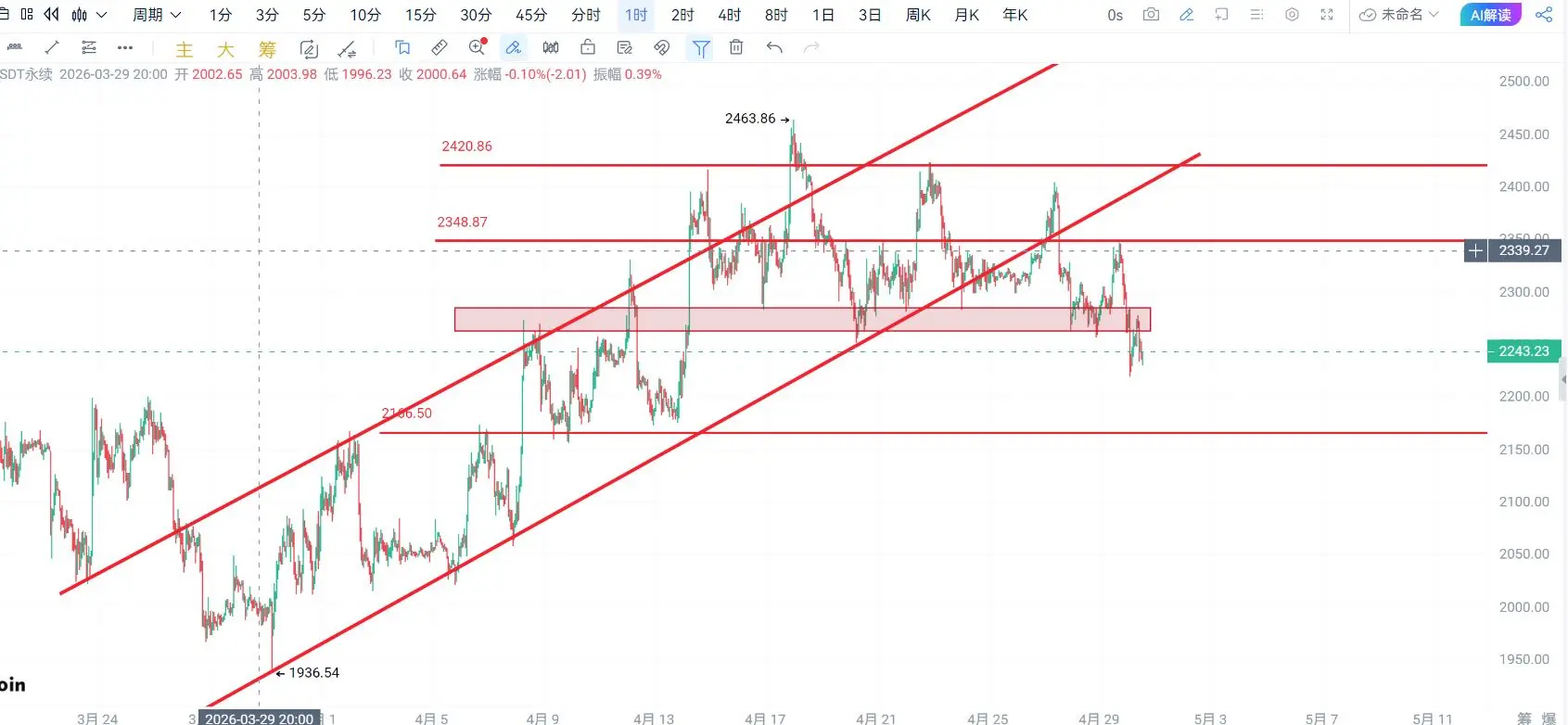
Task: Select the 8时 interval
Action: point(776,15)
